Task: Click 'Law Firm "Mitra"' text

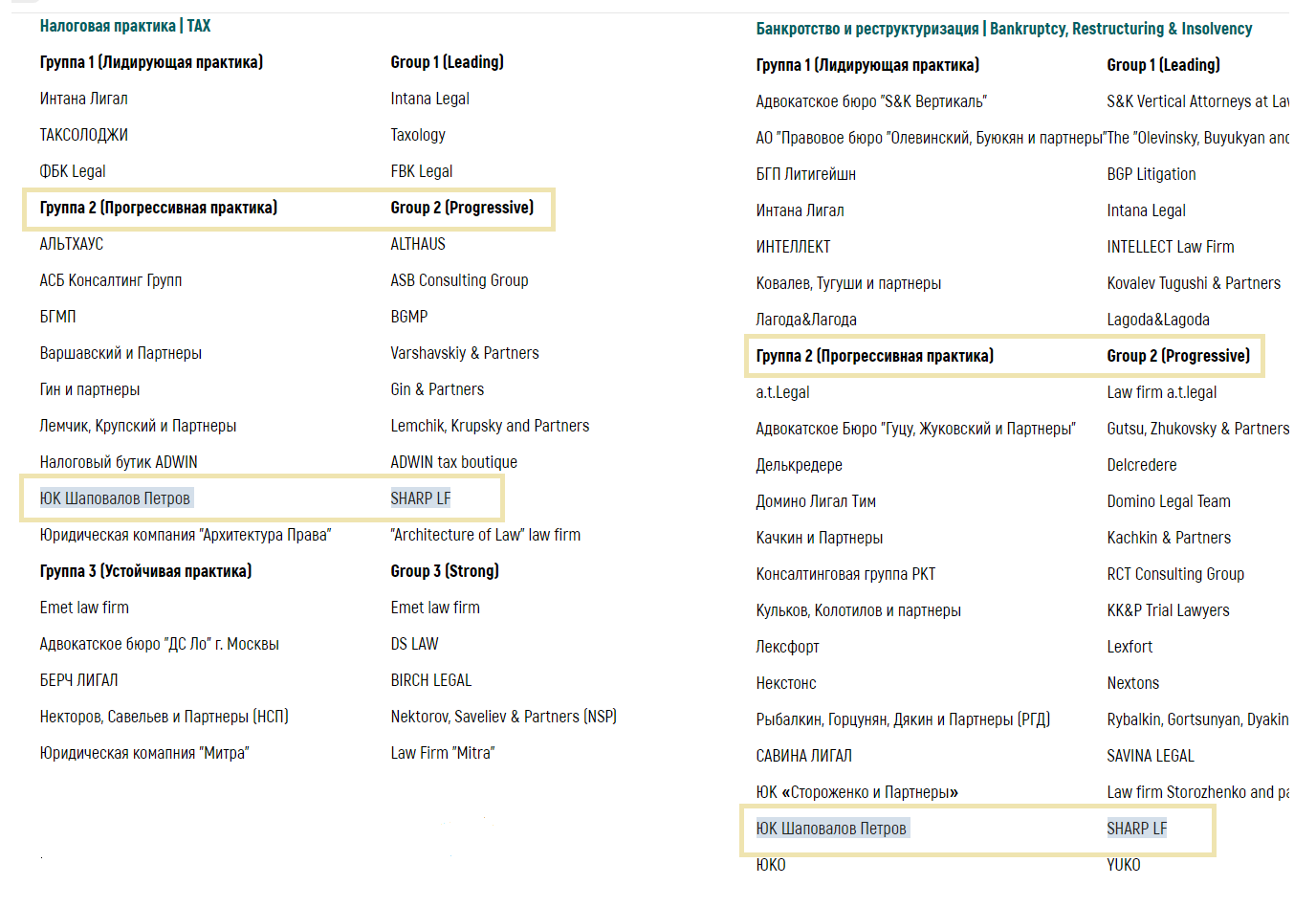Action: coord(443,753)
